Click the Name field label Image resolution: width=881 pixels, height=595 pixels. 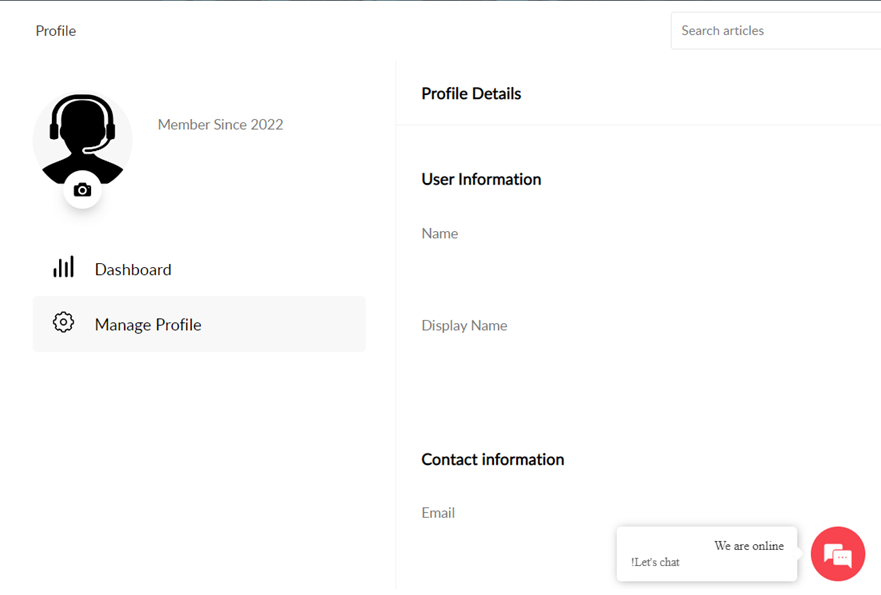[x=440, y=234]
